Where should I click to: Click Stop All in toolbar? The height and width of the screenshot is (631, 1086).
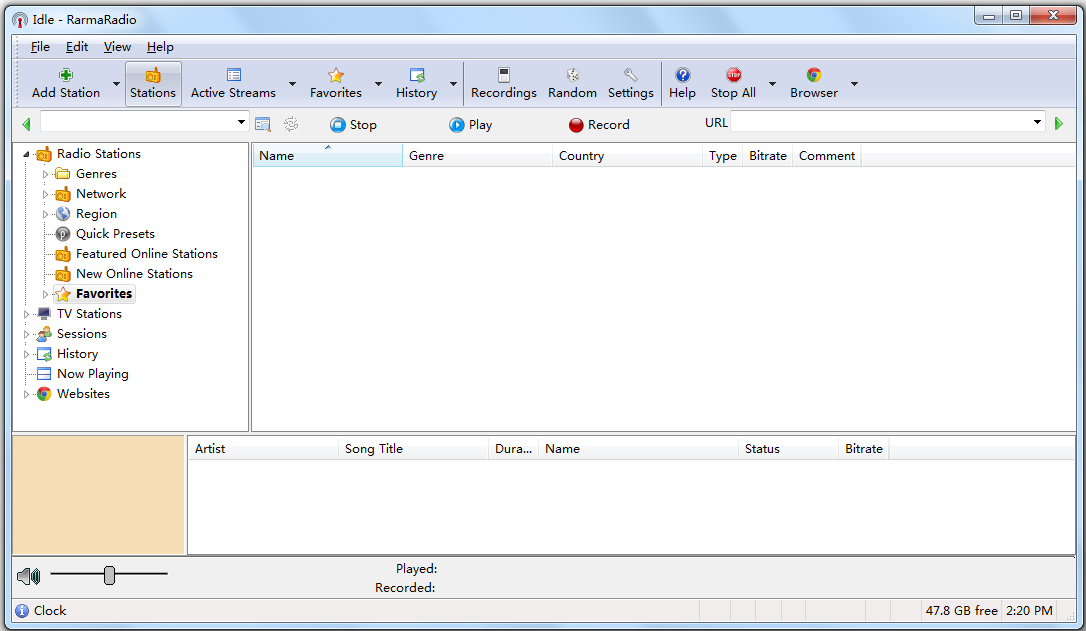[x=733, y=84]
